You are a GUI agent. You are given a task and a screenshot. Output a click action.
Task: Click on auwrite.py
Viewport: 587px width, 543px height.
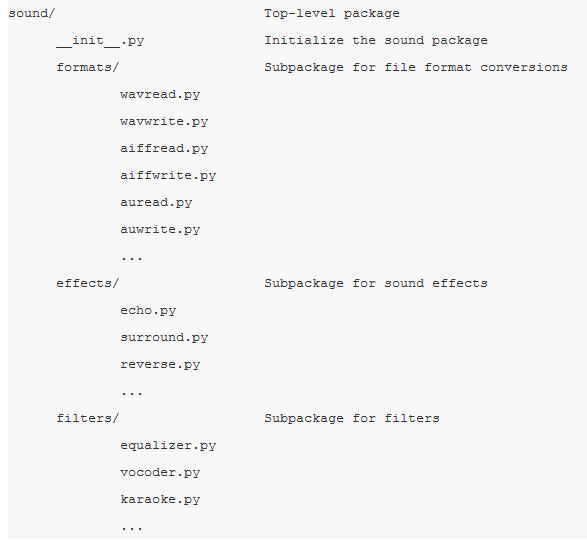[x=160, y=229]
